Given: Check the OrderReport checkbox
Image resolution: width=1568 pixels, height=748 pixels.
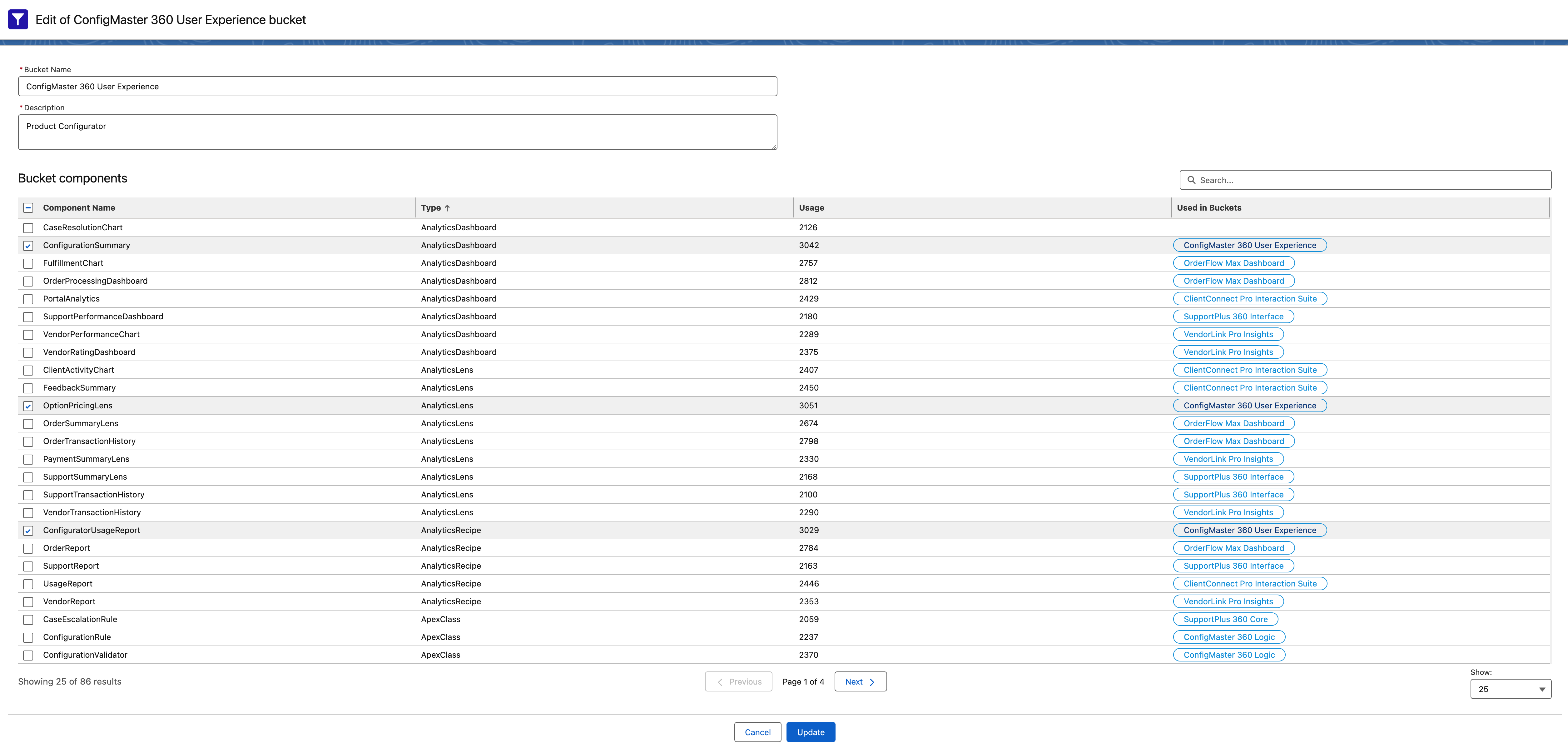Looking at the screenshot, I should (28, 548).
